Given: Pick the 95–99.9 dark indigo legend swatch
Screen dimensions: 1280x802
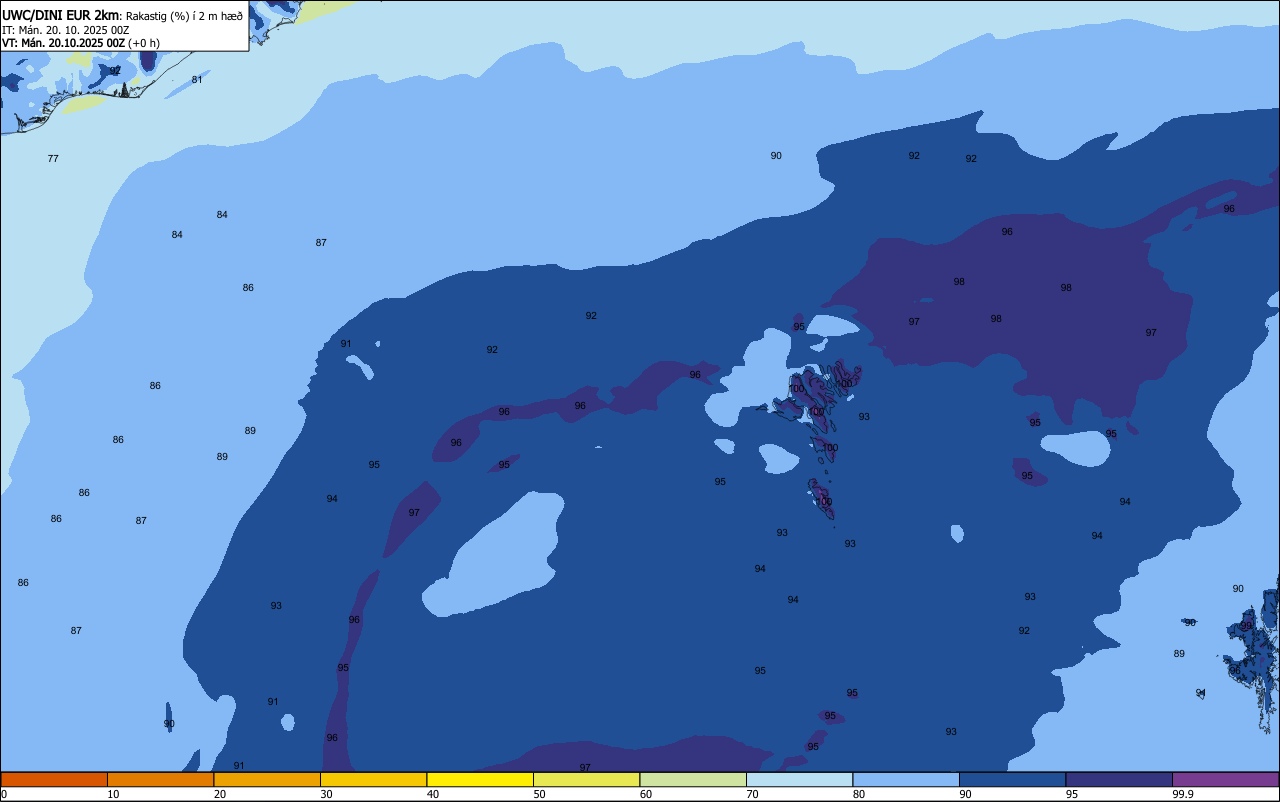Looking at the screenshot, I should pyautogui.click(x=1119, y=779).
